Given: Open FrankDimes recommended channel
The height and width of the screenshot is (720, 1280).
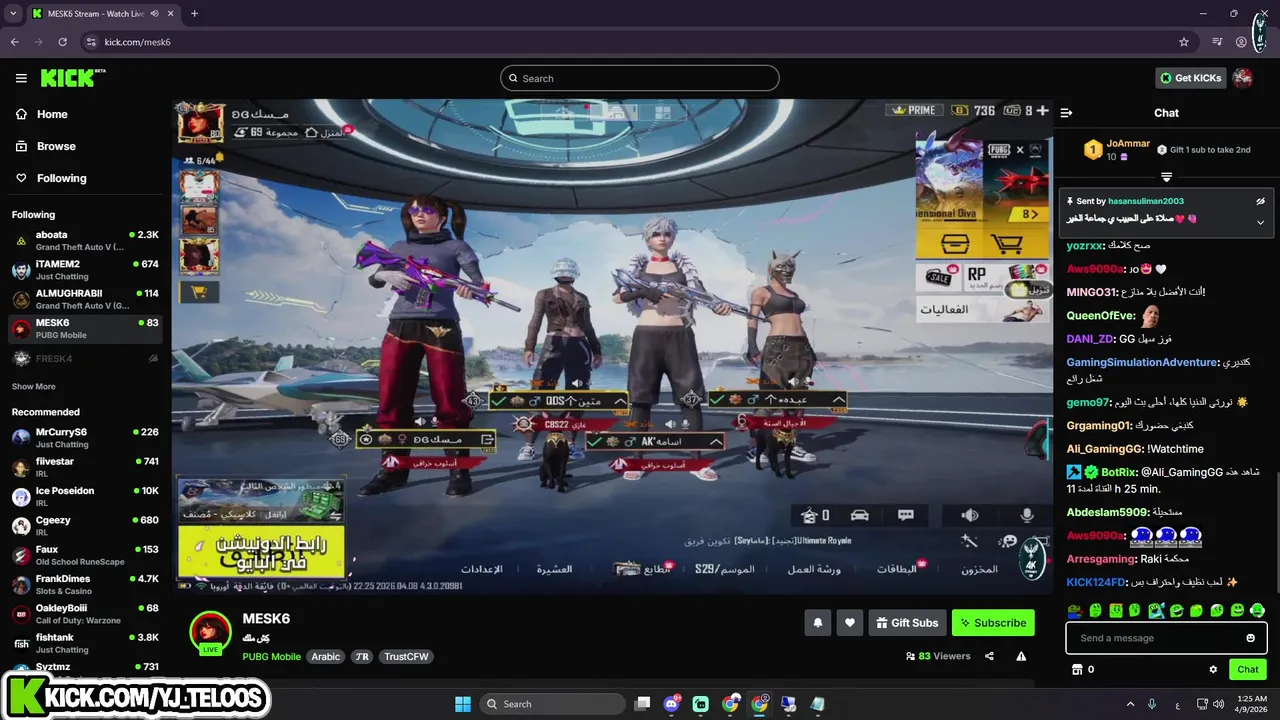Looking at the screenshot, I should tap(85, 584).
